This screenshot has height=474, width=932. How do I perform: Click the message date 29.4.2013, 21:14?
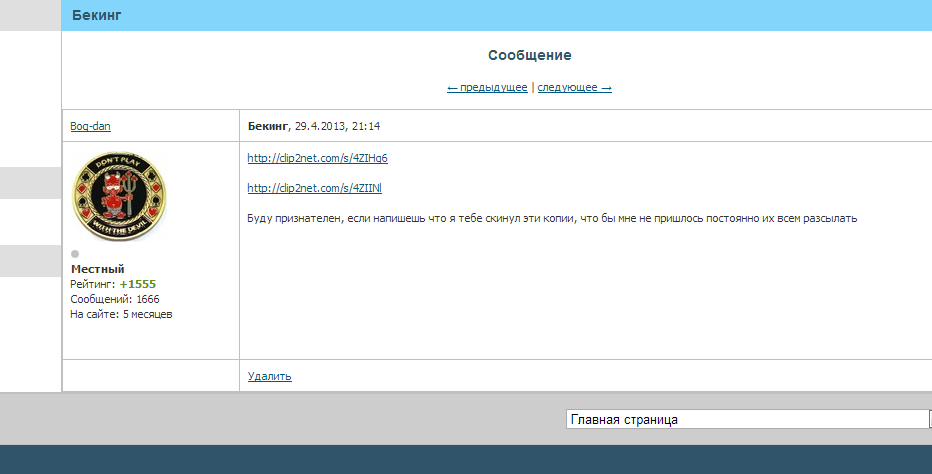338,126
